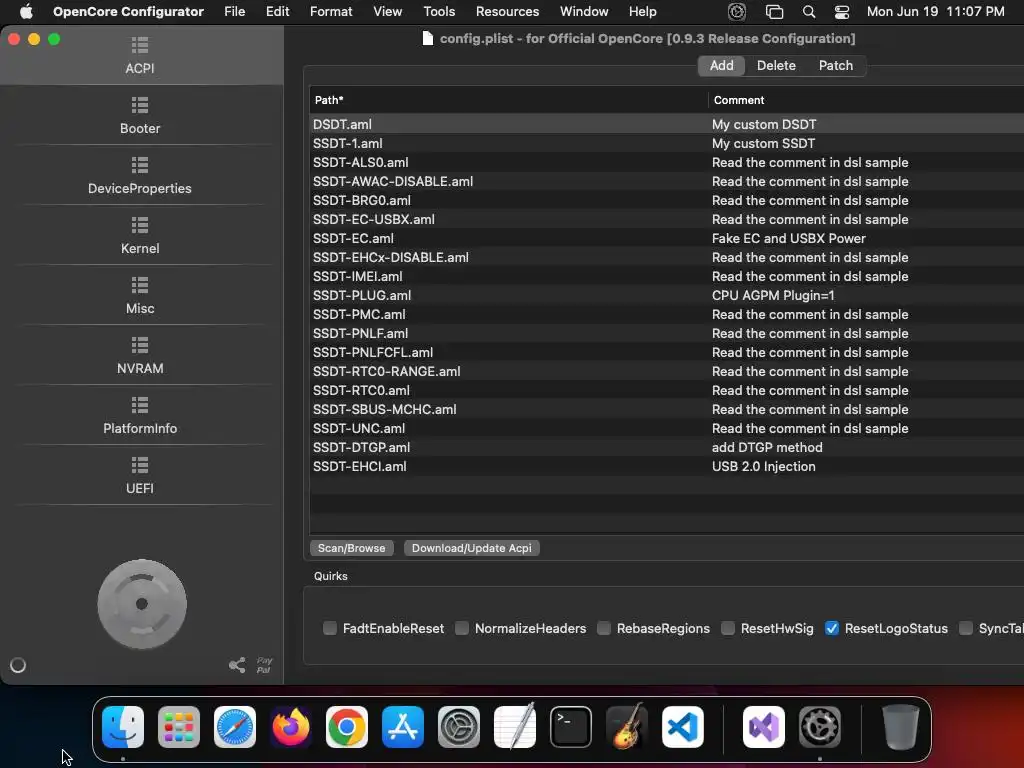Open Finder from the Dock
The image size is (1024, 768).
123,727
